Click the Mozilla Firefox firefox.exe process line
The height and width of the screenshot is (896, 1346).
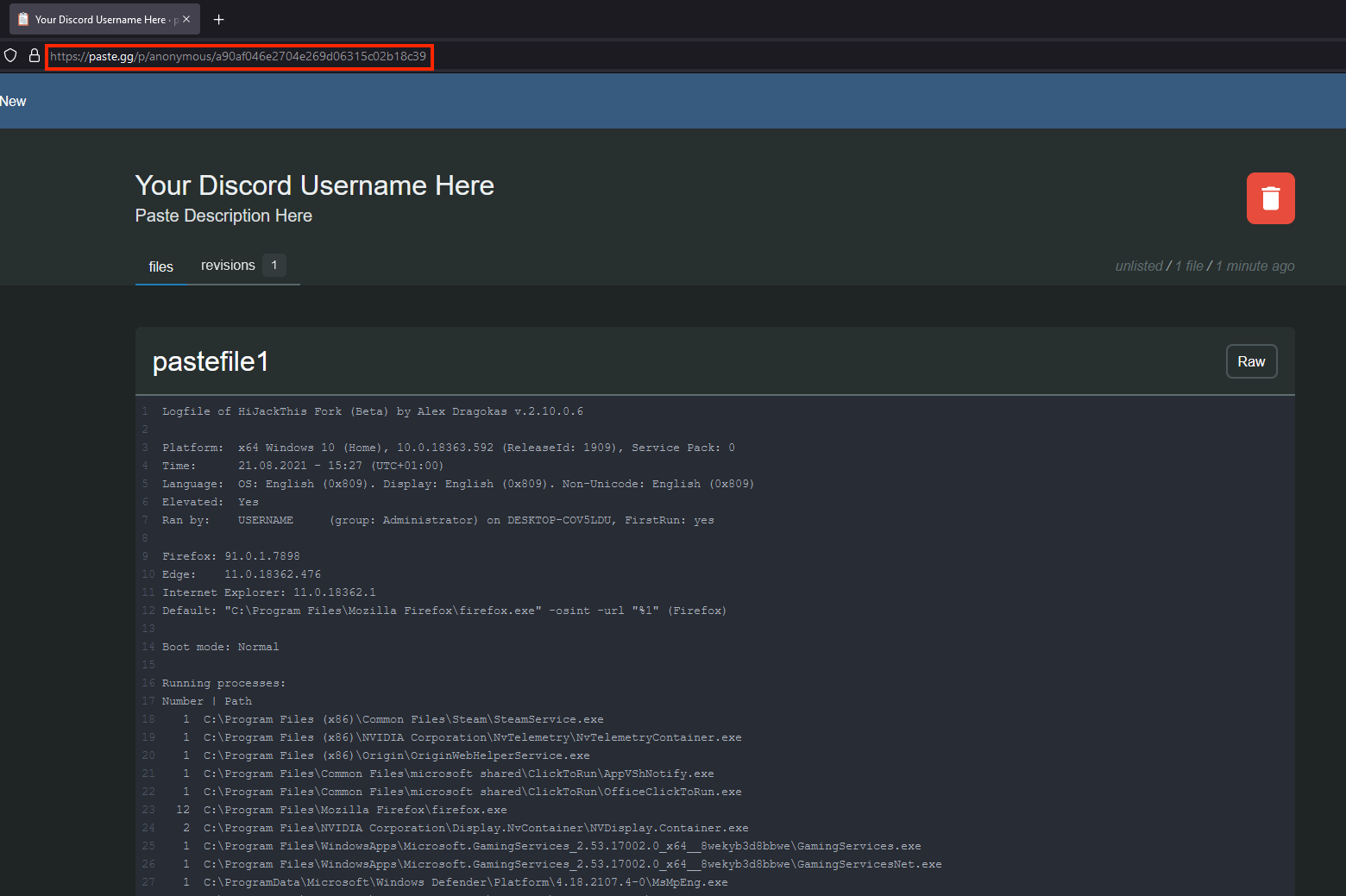[355, 810]
